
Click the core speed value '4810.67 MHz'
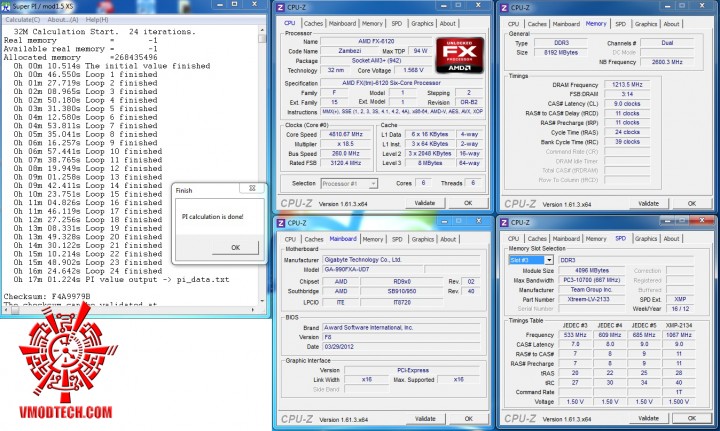point(346,134)
